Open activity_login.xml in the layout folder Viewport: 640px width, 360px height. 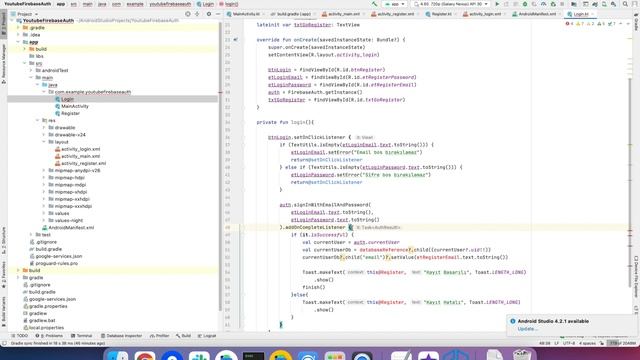80,149
